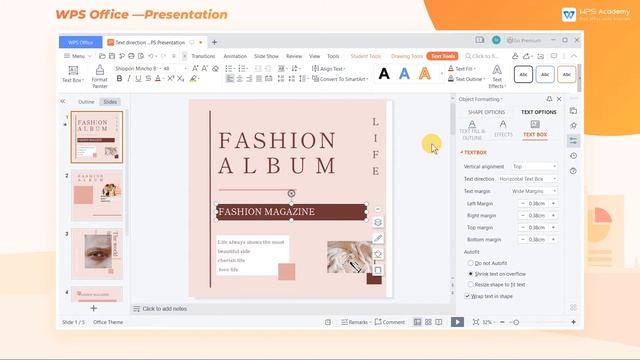Switch to the Outline pane tab
The height and width of the screenshot is (360, 640).
(86, 102)
